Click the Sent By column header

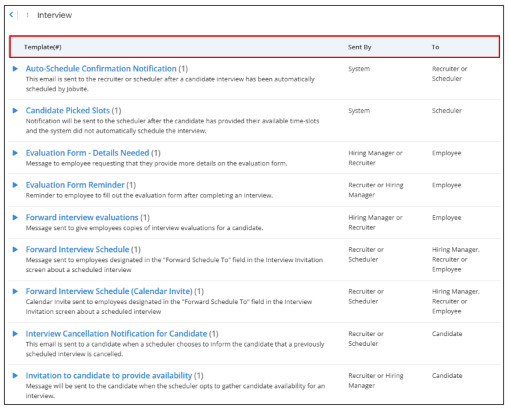coord(360,47)
